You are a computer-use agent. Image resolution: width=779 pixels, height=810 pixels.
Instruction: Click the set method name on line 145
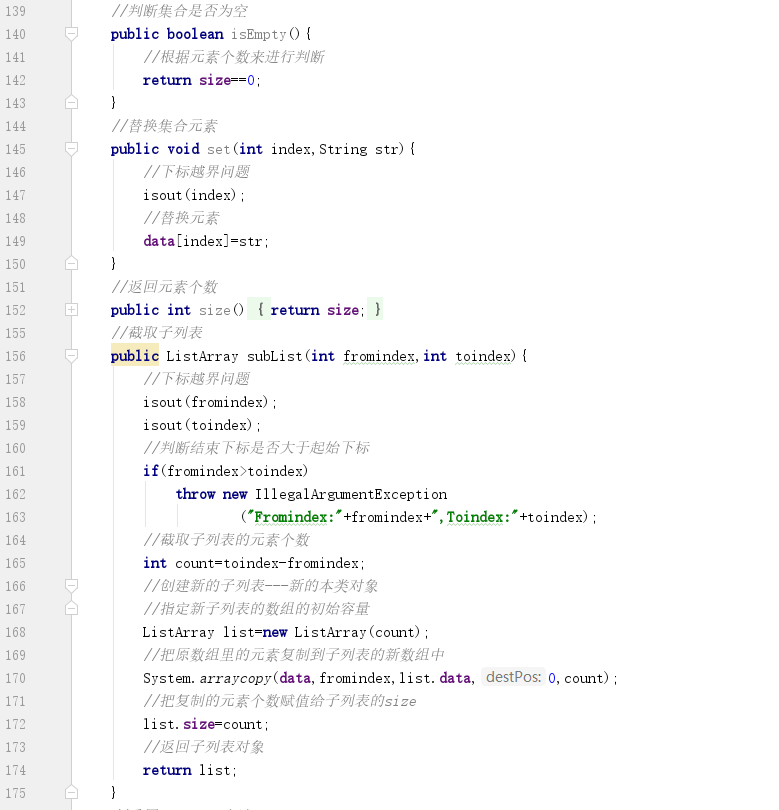click(x=219, y=149)
